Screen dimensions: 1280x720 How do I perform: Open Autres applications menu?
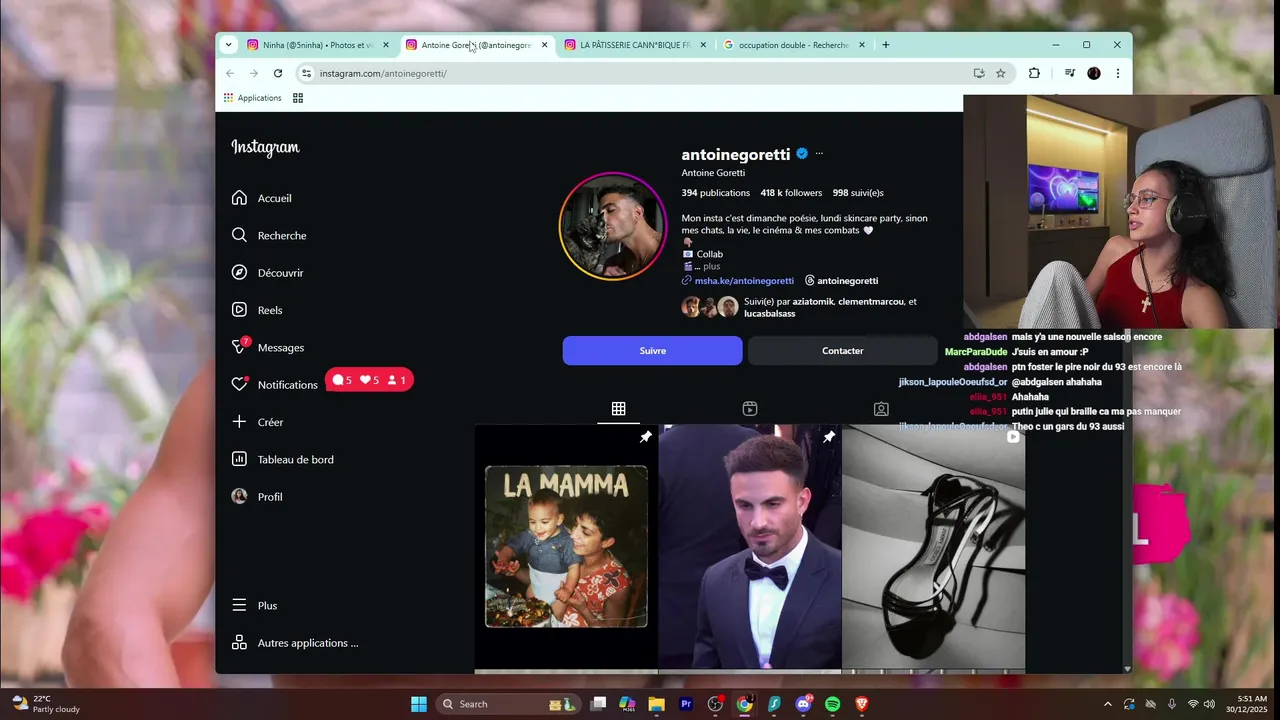click(294, 643)
